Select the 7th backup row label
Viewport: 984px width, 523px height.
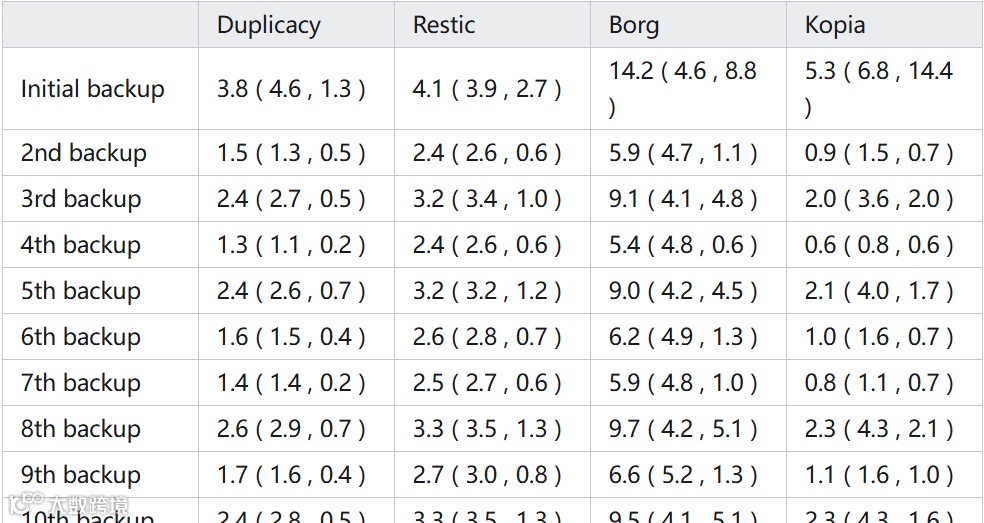pos(80,382)
